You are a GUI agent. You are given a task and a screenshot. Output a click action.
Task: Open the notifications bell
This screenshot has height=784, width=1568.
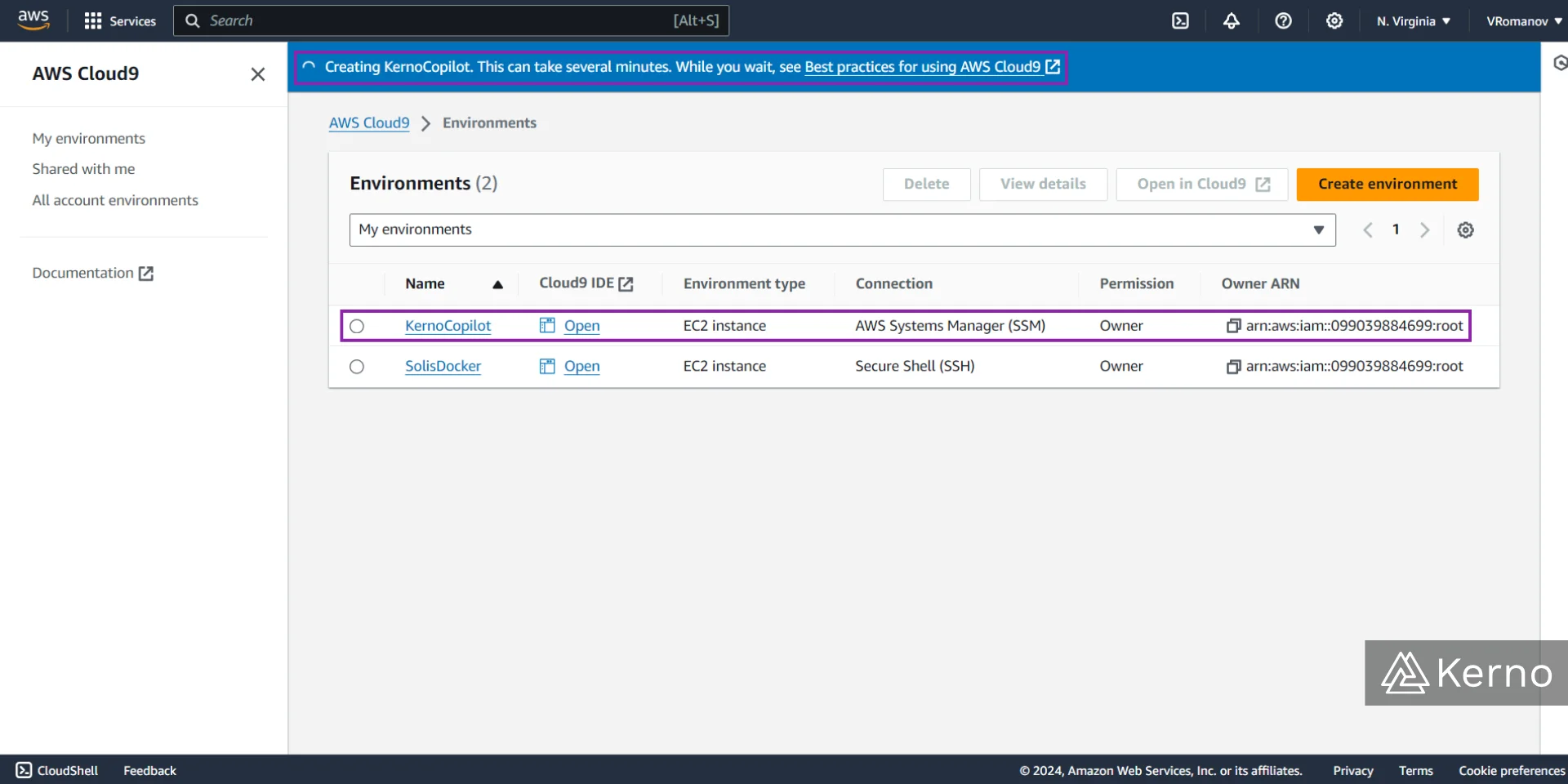(1232, 20)
